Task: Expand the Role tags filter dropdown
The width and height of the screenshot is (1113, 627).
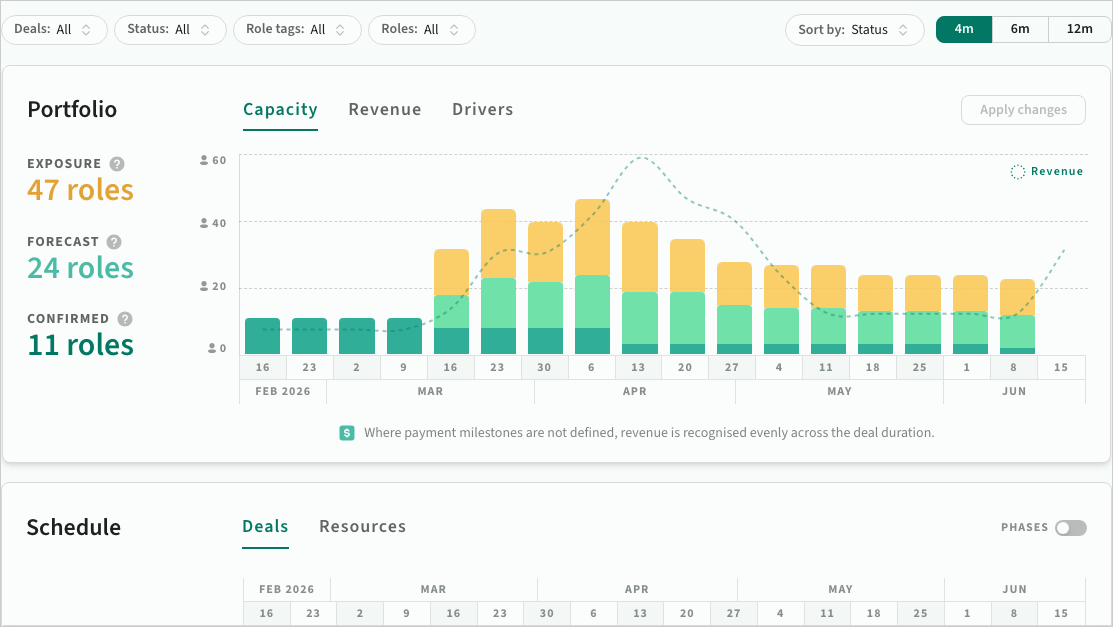Action: click(x=297, y=30)
